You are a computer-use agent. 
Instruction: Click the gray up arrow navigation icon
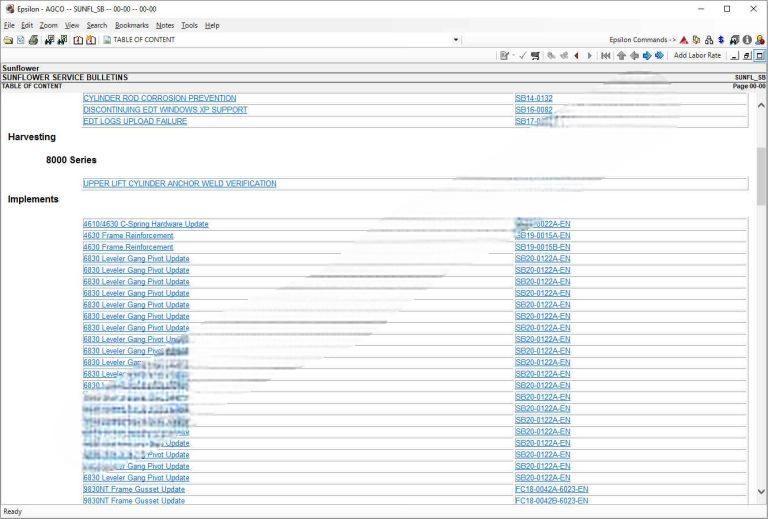(622, 56)
